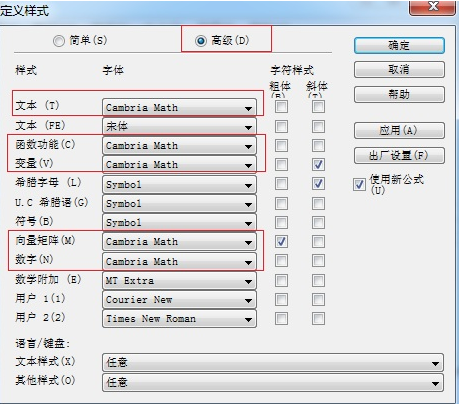Viewport: 459px width, 404px height.
Task: Select the 高级(D) radio option
Action: click(201, 41)
